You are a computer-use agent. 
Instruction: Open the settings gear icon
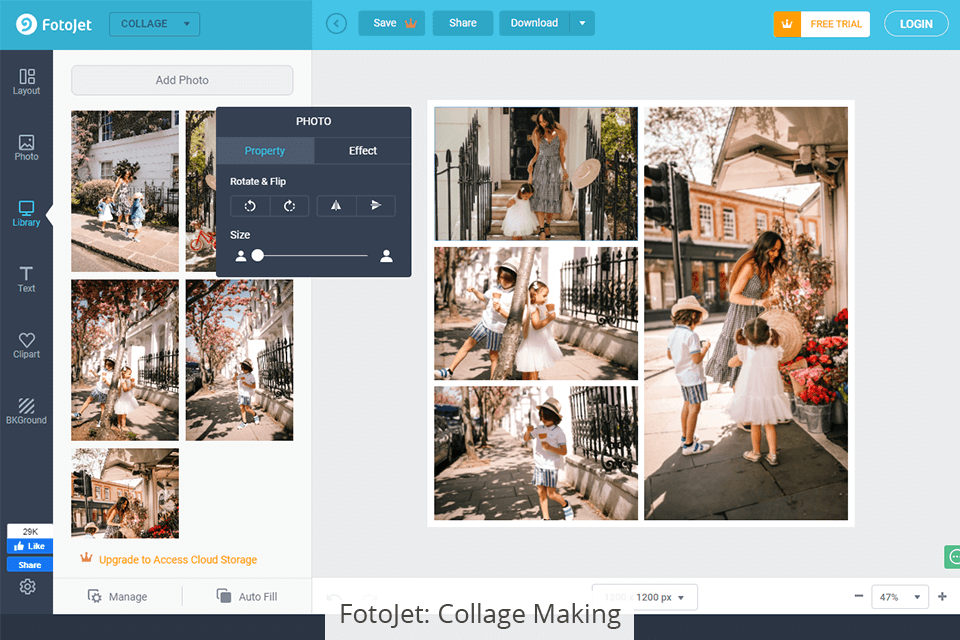pyautogui.click(x=28, y=587)
